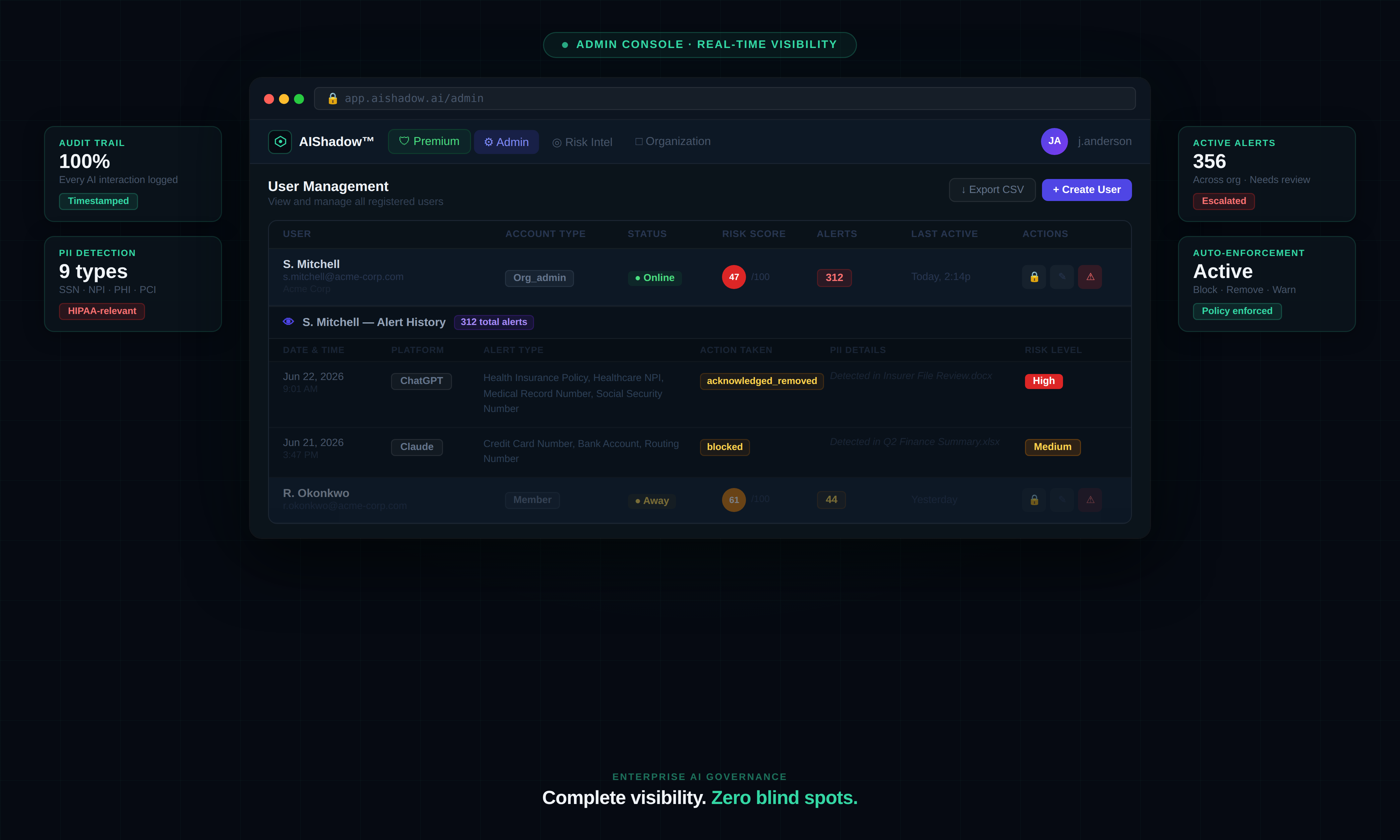Viewport: 1400px width, 840px height.
Task: Click the Online status indicator
Action: click(x=655, y=278)
